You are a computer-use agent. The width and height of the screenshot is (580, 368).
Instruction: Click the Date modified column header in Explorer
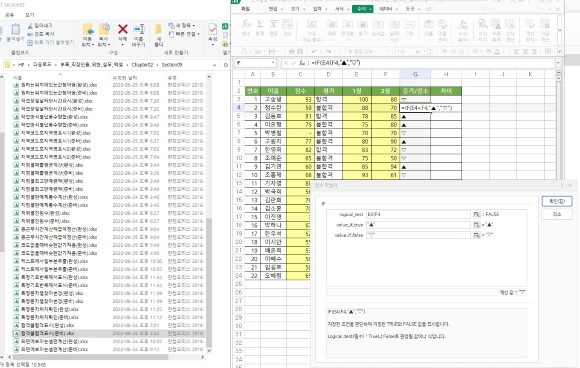[x=125, y=78]
